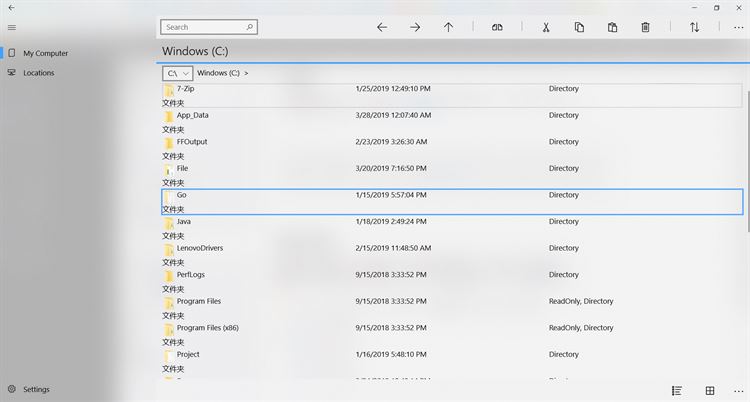The height and width of the screenshot is (402, 750).
Task: Navigate forward using the toolbar right arrow
Action: pos(415,27)
